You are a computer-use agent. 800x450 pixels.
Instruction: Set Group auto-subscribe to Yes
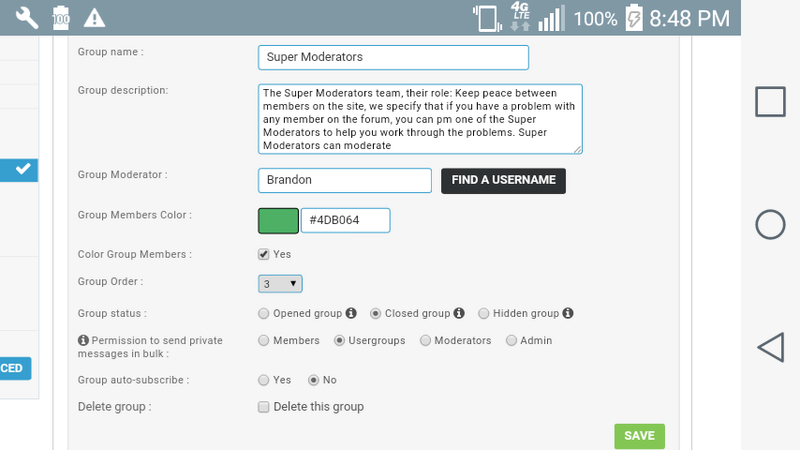pyautogui.click(x=263, y=380)
